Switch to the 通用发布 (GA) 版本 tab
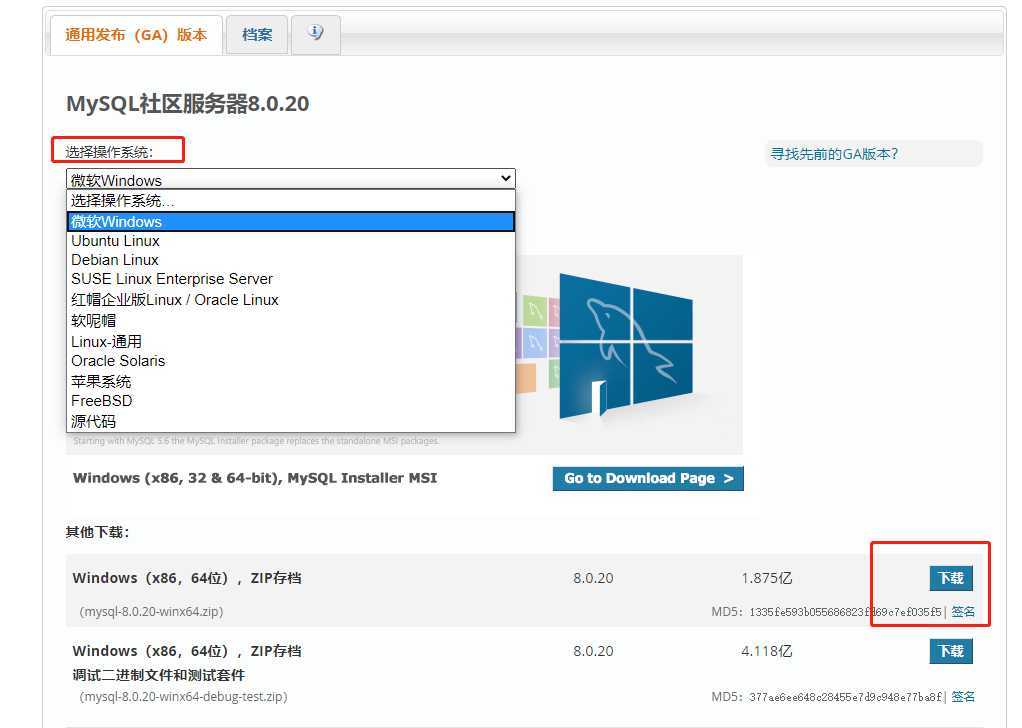1022x728 pixels. (136, 35)
